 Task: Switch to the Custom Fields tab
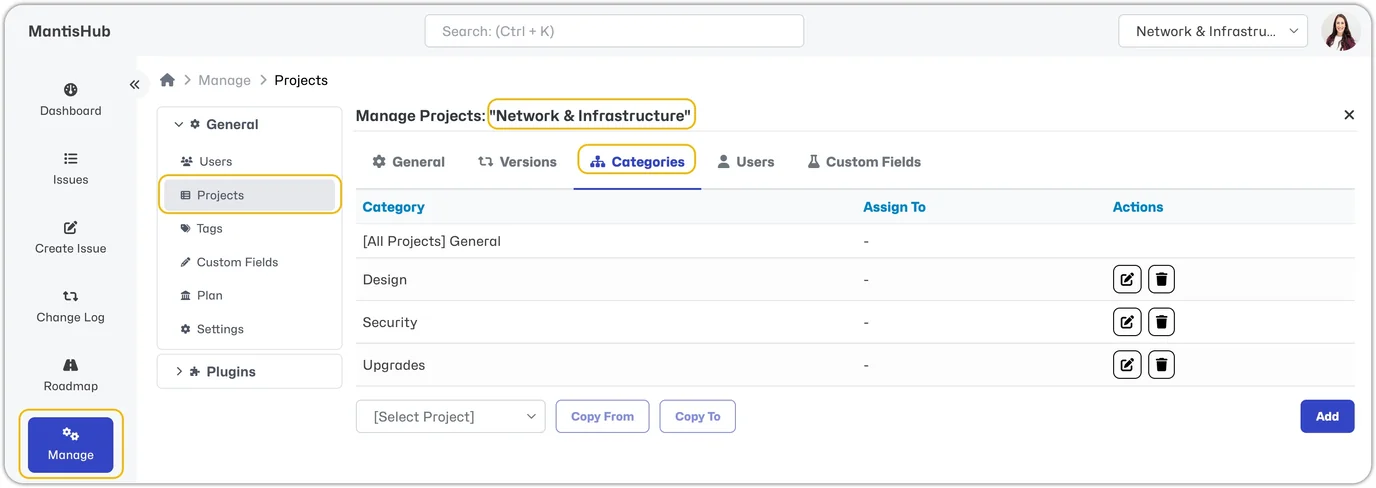(x=864, y=162)
